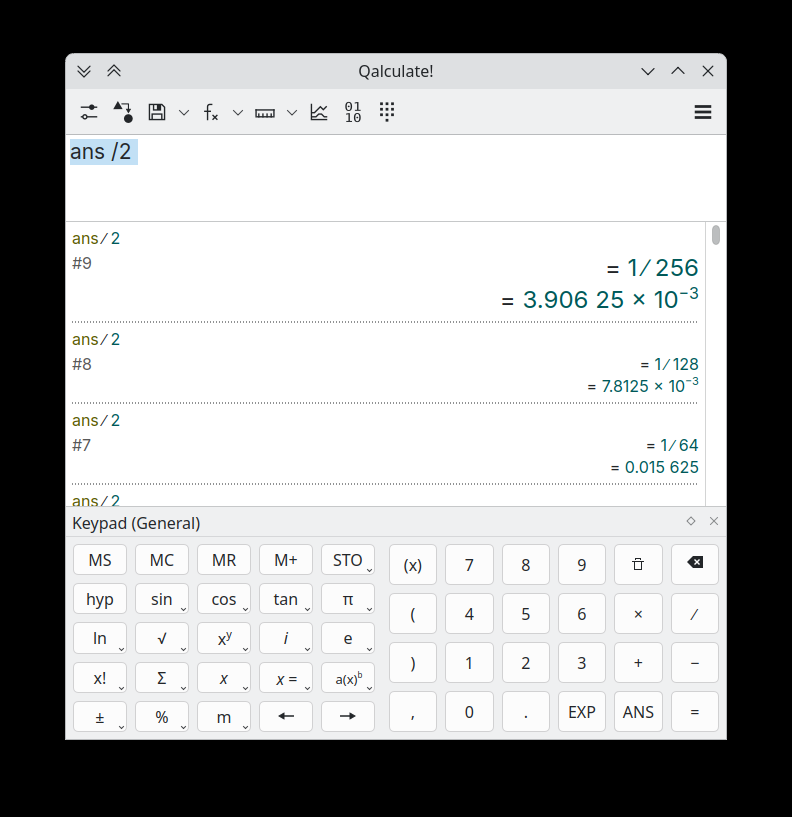Click the backspace delete icon
The width and height of the screenshot is (792, 817).
[x=695, y=565]
